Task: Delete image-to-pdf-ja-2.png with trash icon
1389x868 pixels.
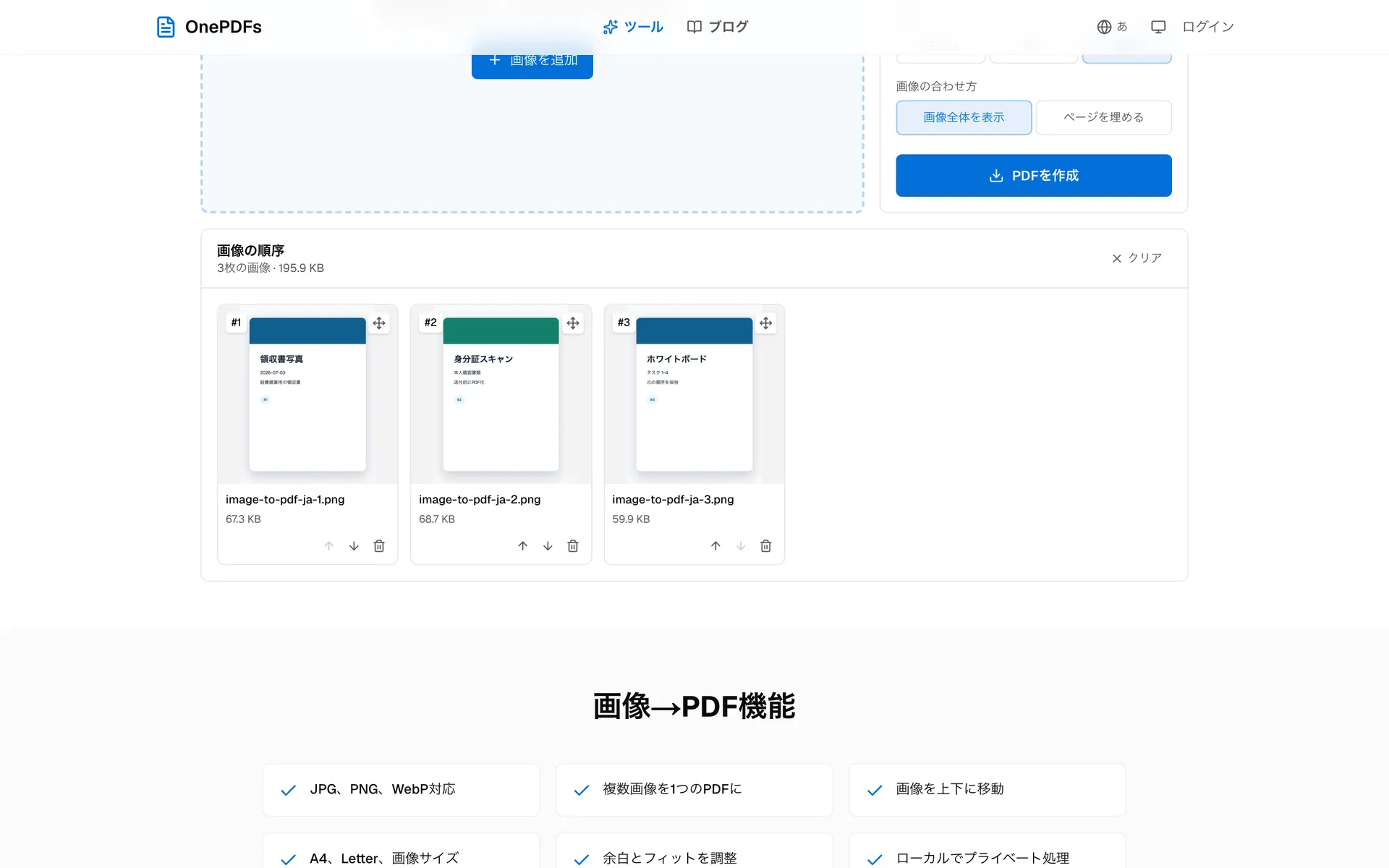Action: pyautogui.click(x=573, y=546)
